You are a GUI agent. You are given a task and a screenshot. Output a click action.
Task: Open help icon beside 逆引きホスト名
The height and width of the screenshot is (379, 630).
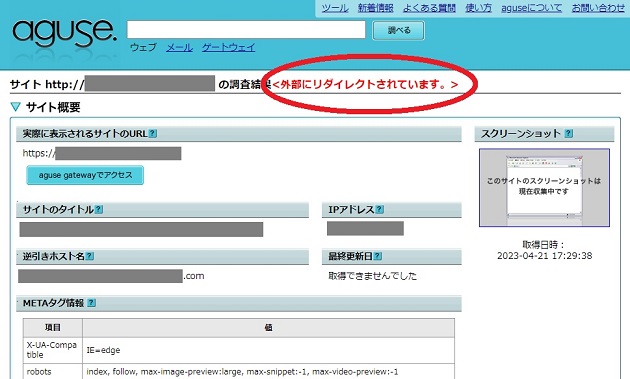coord(90,256)
